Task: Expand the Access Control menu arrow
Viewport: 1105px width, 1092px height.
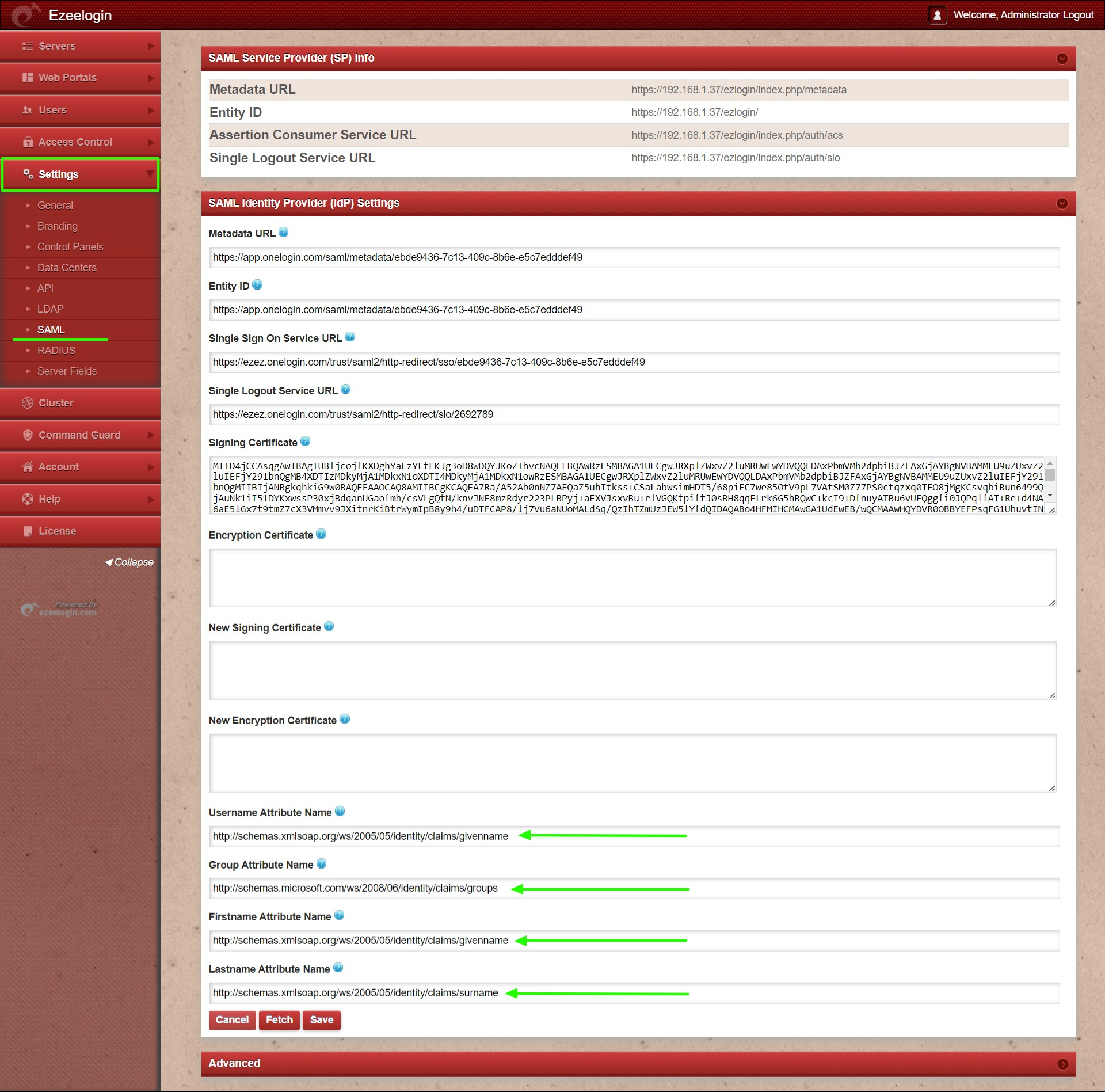Action: (x=151, y=142)
